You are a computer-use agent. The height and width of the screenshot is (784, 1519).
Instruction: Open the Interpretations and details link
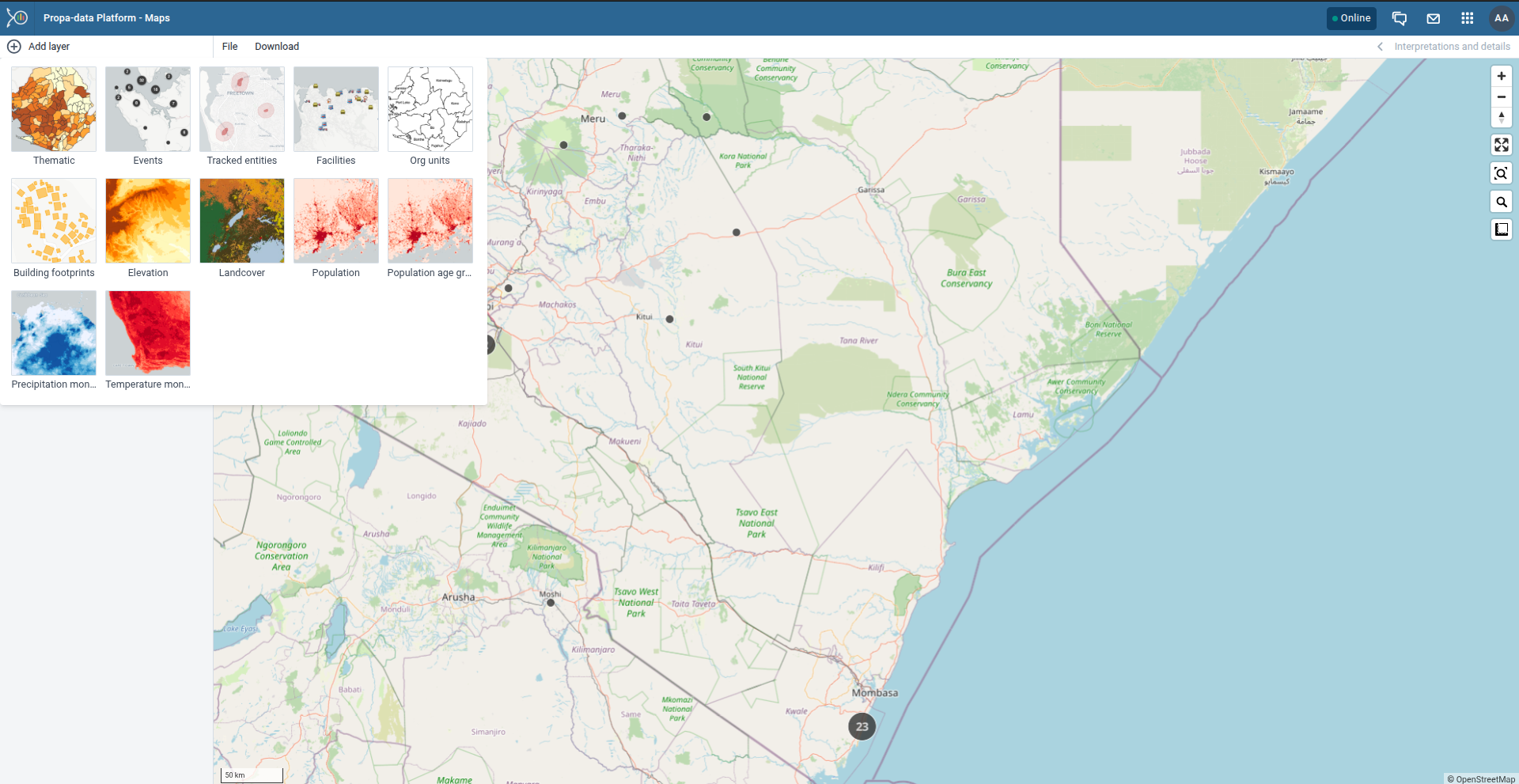(1452, 47)
